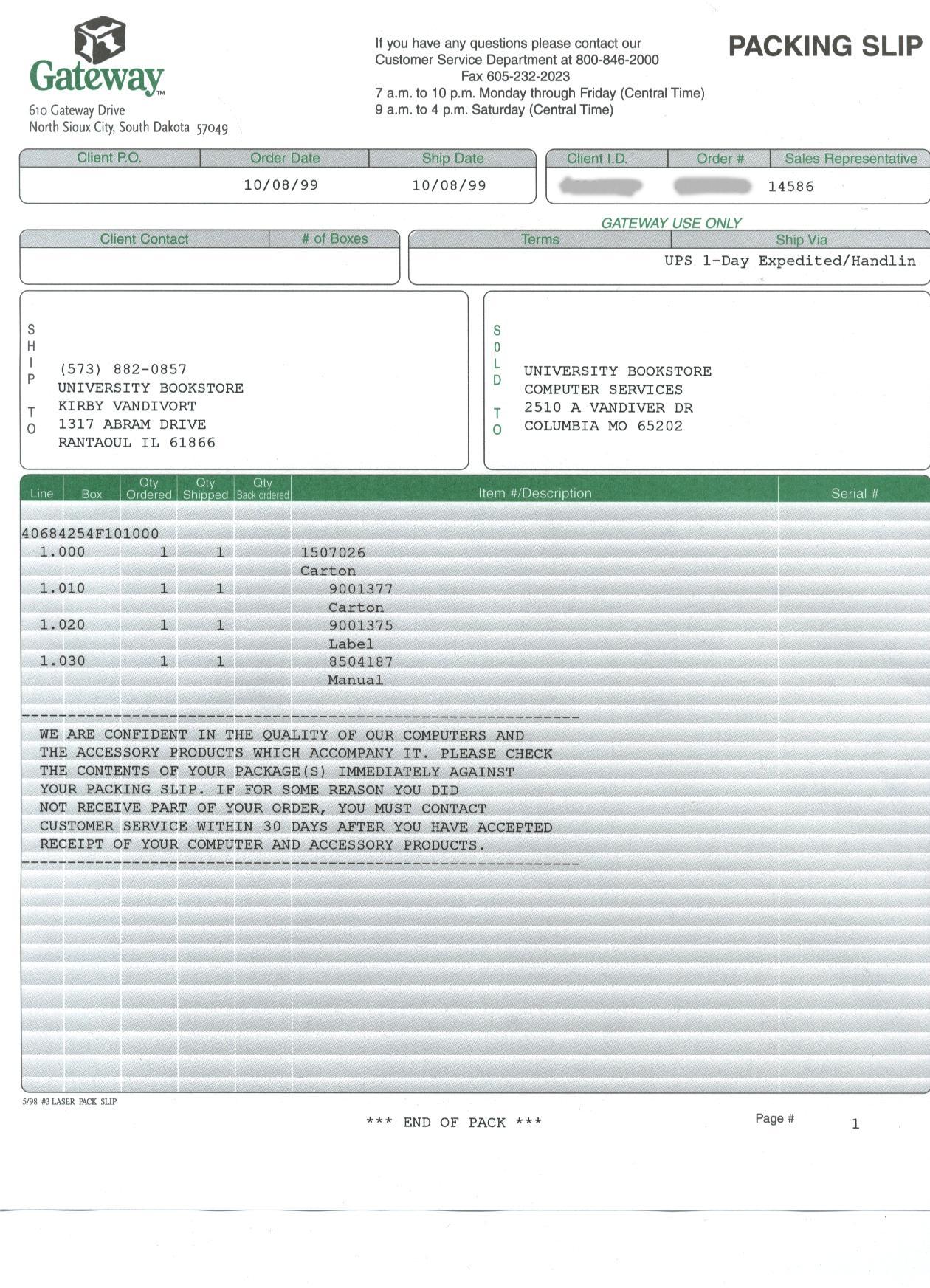Click the Item #/Description column header
The height and width of the screenshot is (1288, 930).
click(x=534, y=493)
